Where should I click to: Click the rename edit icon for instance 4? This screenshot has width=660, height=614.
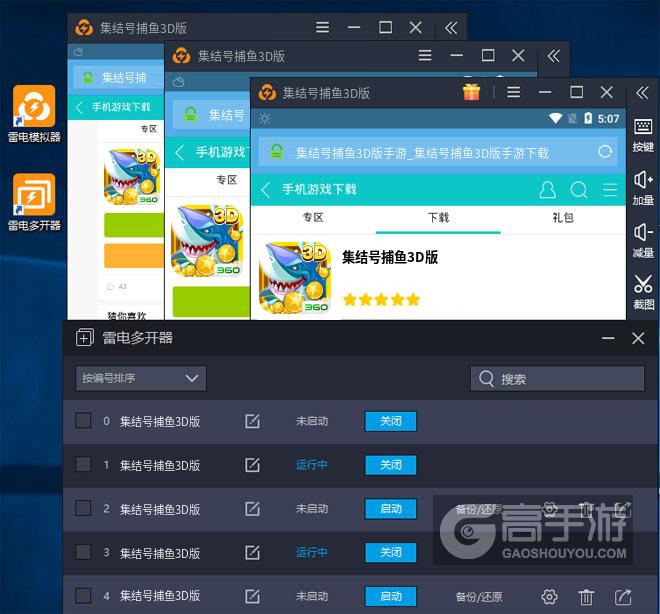252,596
